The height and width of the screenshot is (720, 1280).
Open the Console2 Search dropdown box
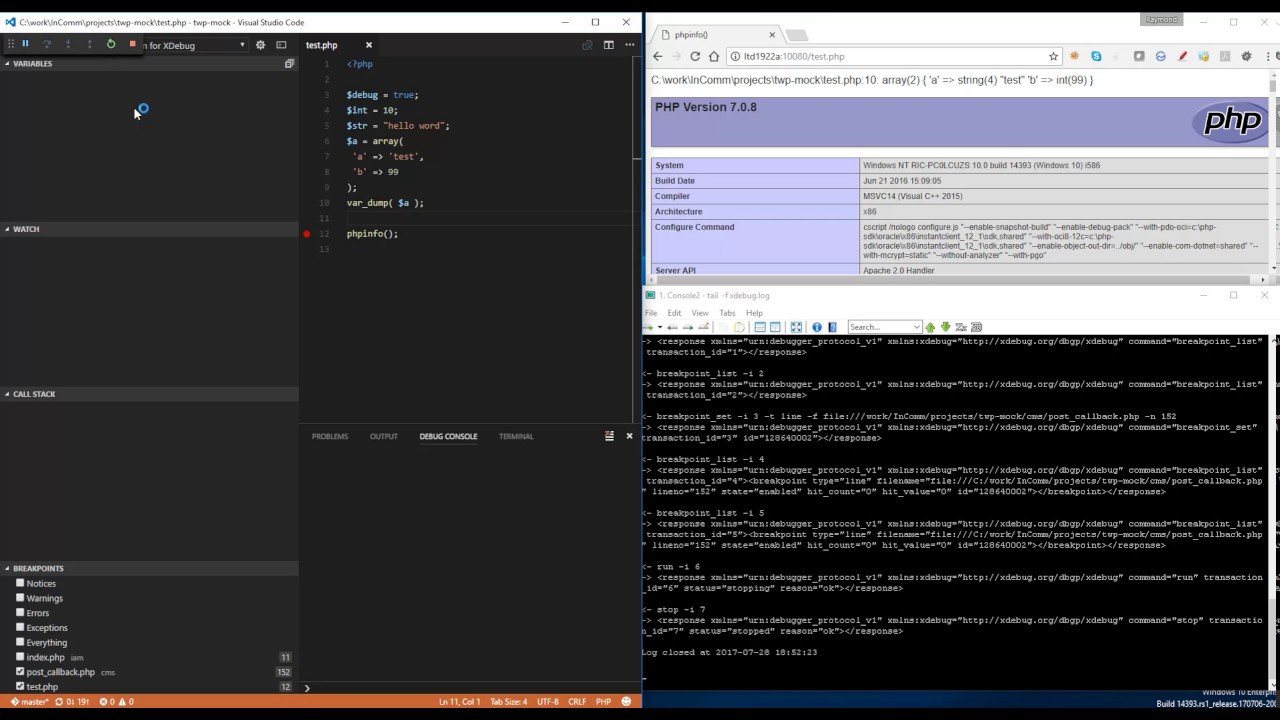(x=884, y=327)
